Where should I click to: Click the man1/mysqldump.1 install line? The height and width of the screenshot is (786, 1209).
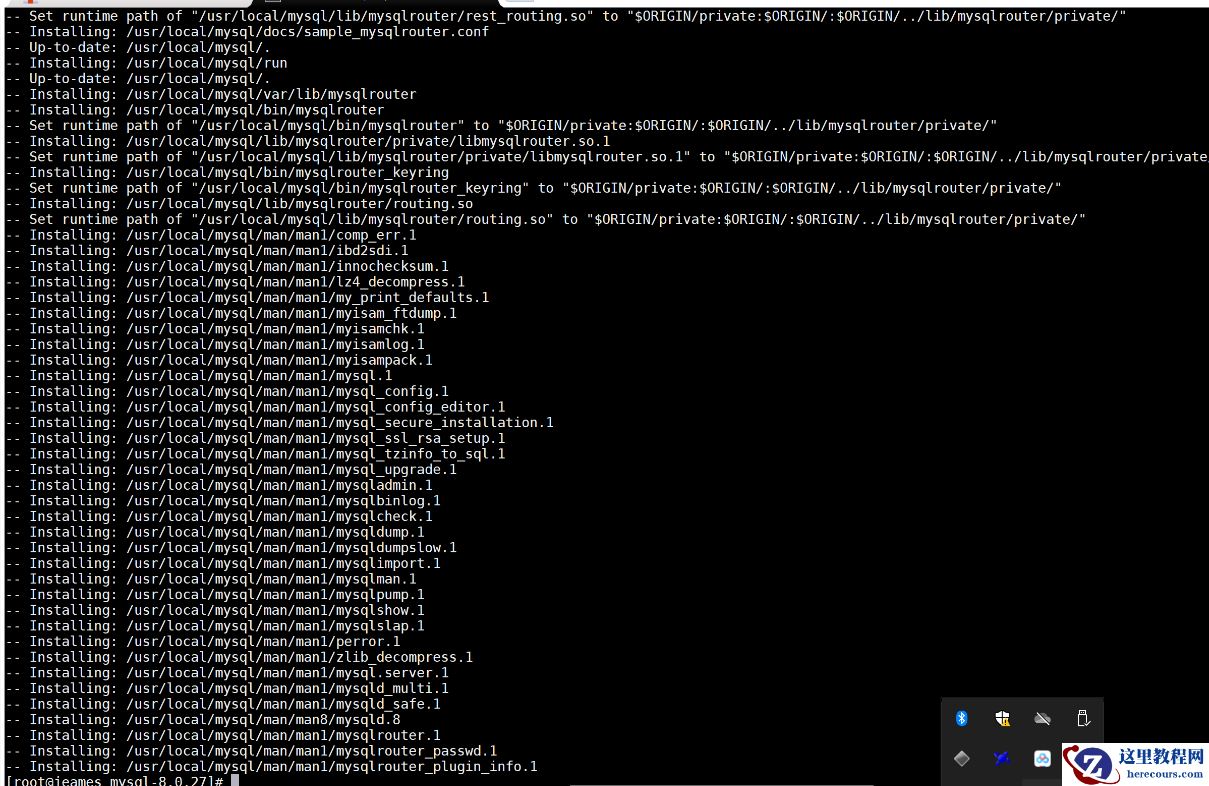(215, 532)
